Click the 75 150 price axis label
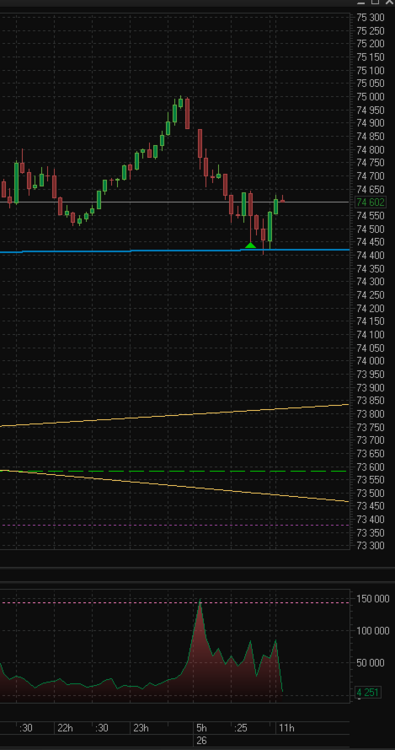This screenshot has height=750, width=395. pos(371,57)
